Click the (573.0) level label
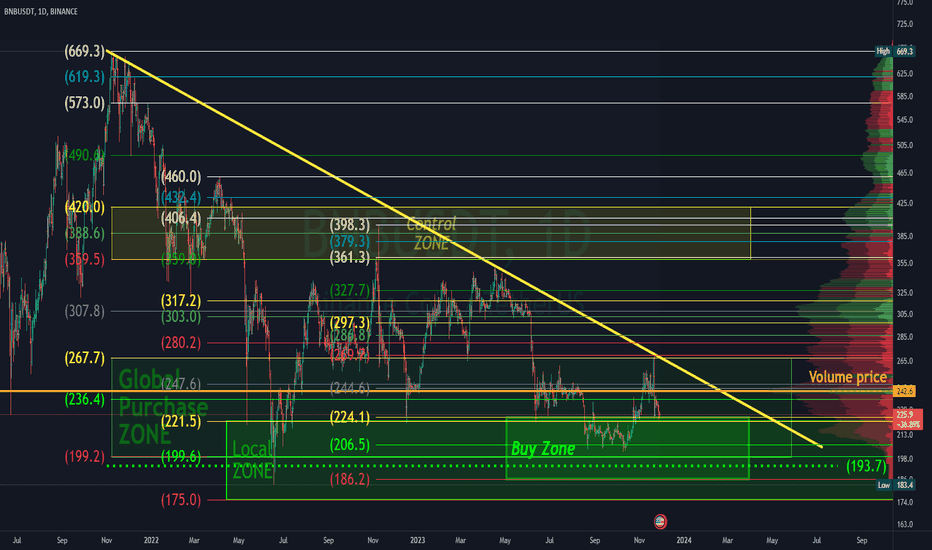Viewport: 932px width, 550px height. click(84, 103)
